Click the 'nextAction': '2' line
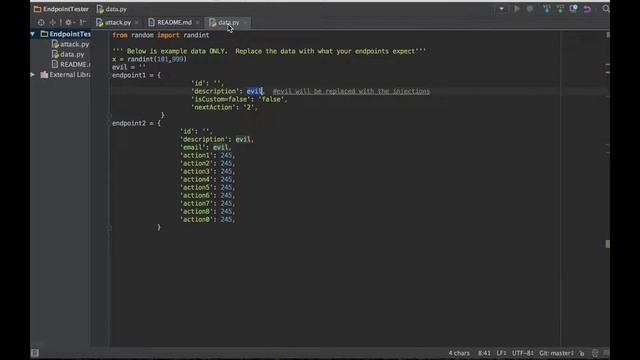This screenshot has height=360, width=640. [x=224, y=107]
